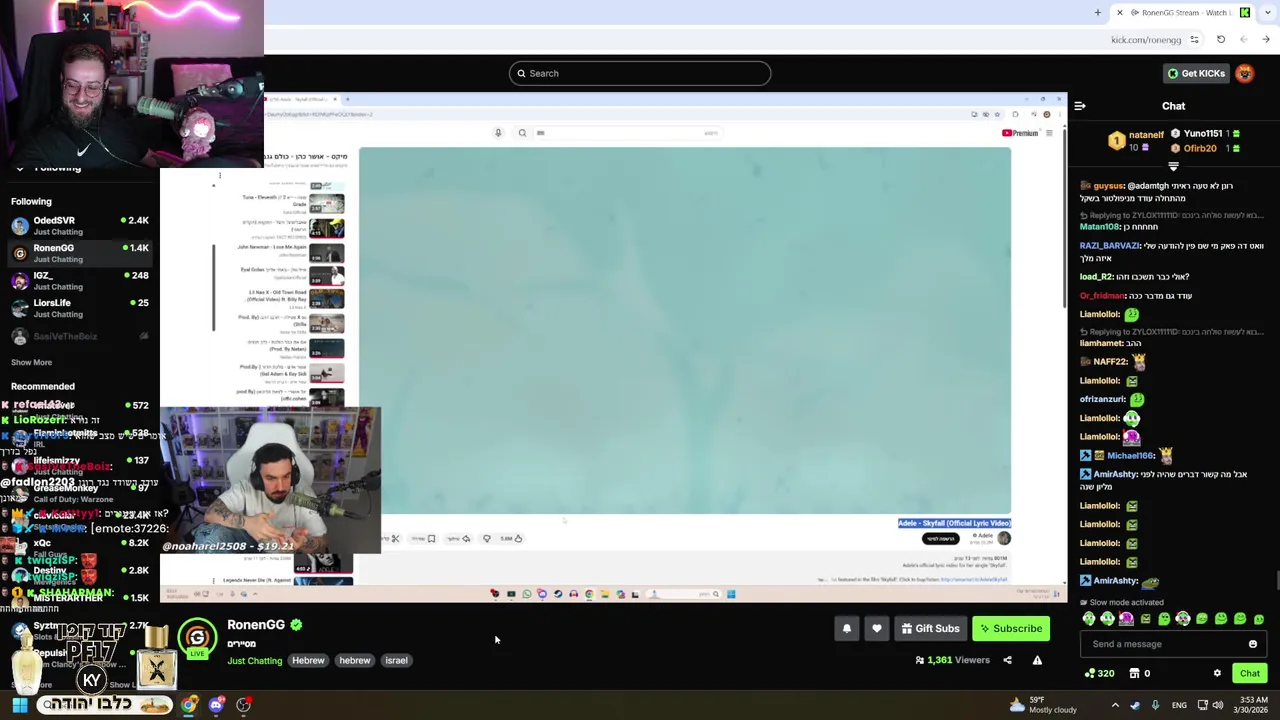Open OdedSVR channel in Following list

pos(79,225)
